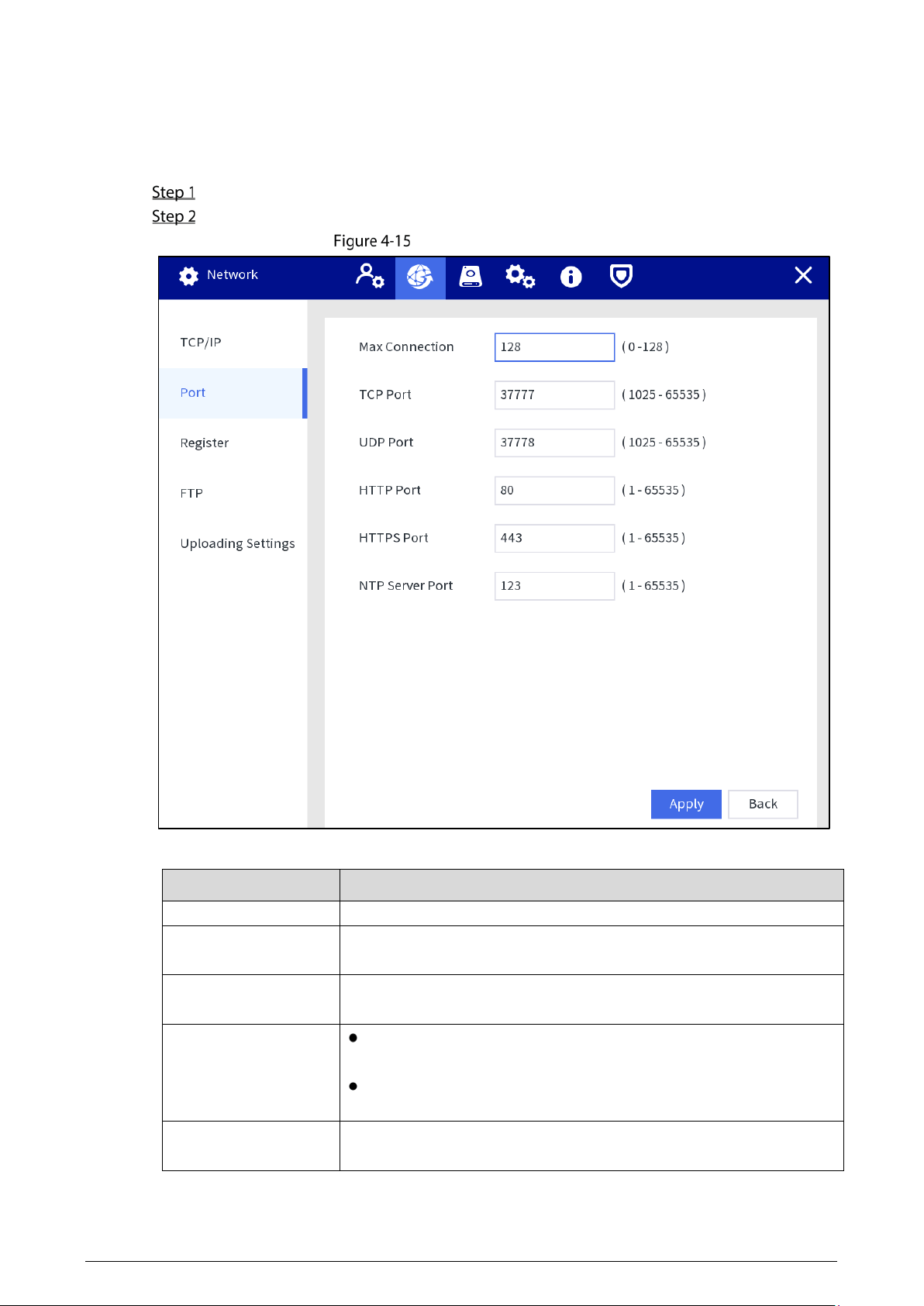Screen dimensions: 924x1306
Task: Click the (0-128) range text
Action: [646, 347]
